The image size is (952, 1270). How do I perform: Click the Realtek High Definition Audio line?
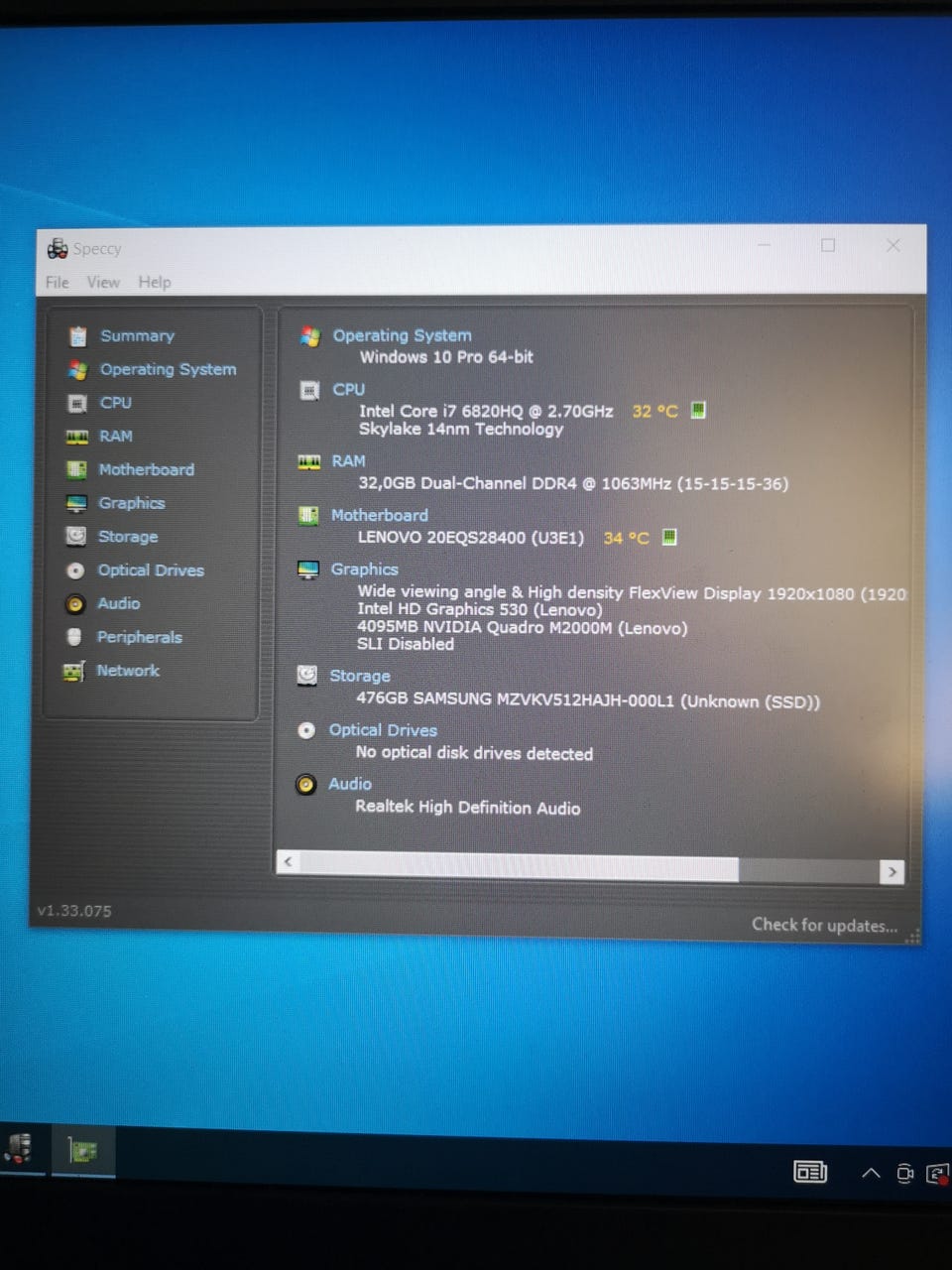tap(468, 807)
